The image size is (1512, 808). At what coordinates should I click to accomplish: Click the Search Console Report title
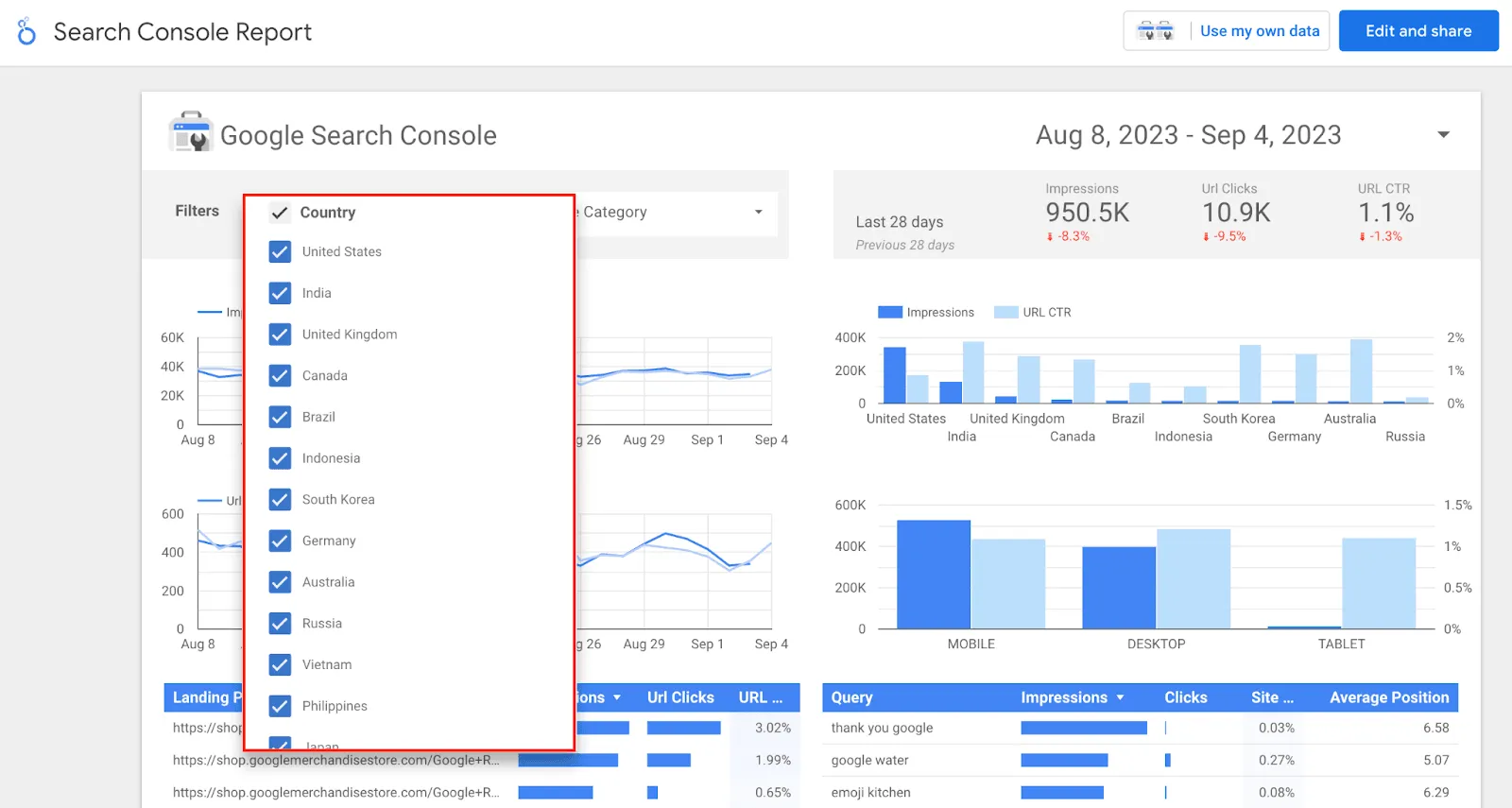[182, 32]
